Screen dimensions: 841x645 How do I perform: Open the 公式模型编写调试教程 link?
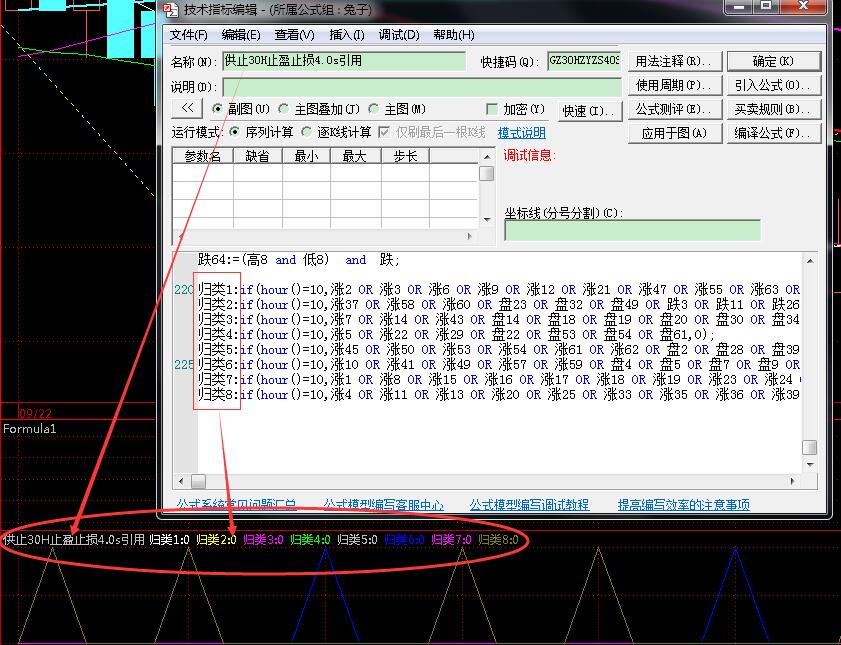pos(529,505)
